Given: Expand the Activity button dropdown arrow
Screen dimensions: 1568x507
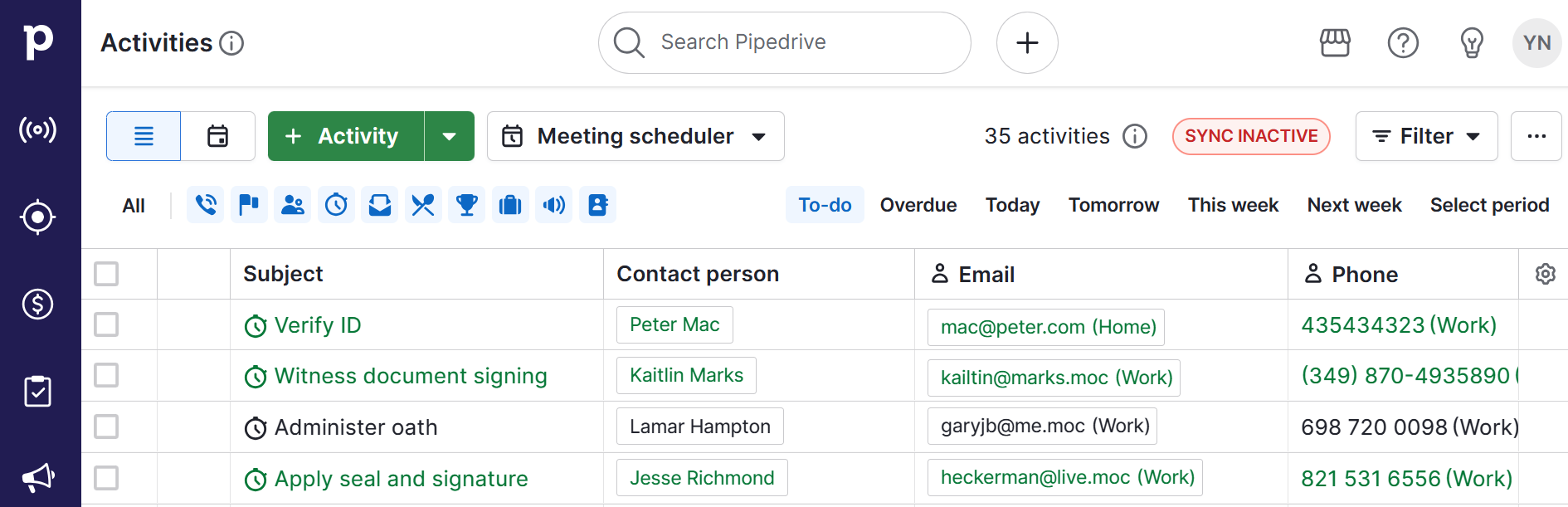Looking at the screenshot, I should (x=449, y=136).
